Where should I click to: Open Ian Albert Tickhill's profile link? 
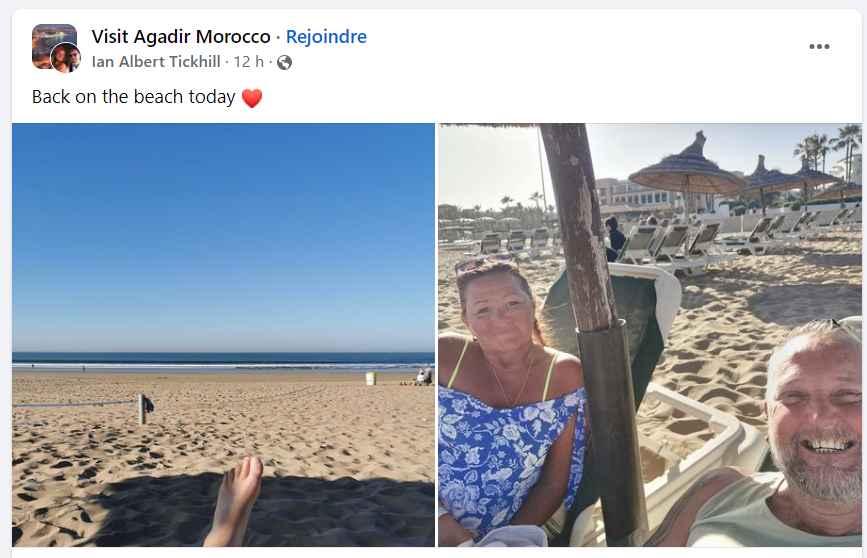tap(157, 62)
